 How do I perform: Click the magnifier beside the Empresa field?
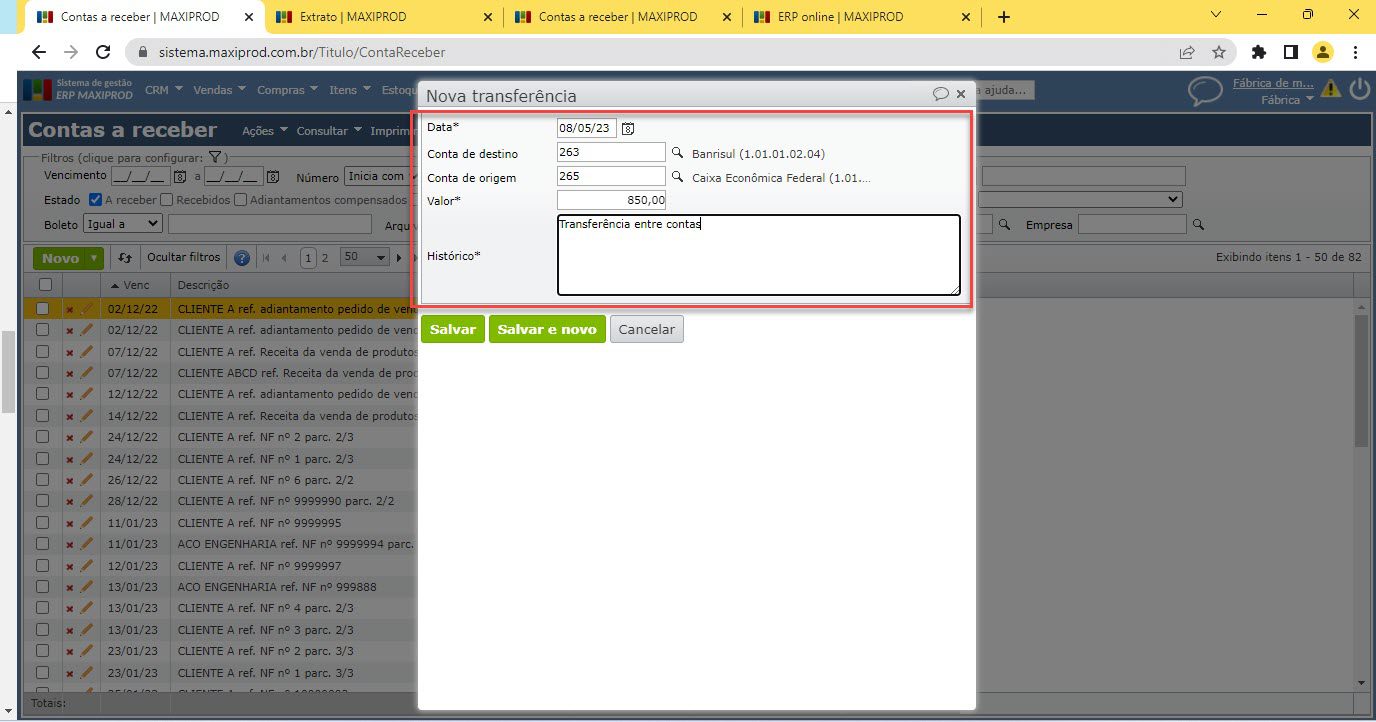[x=1197, y=225]
